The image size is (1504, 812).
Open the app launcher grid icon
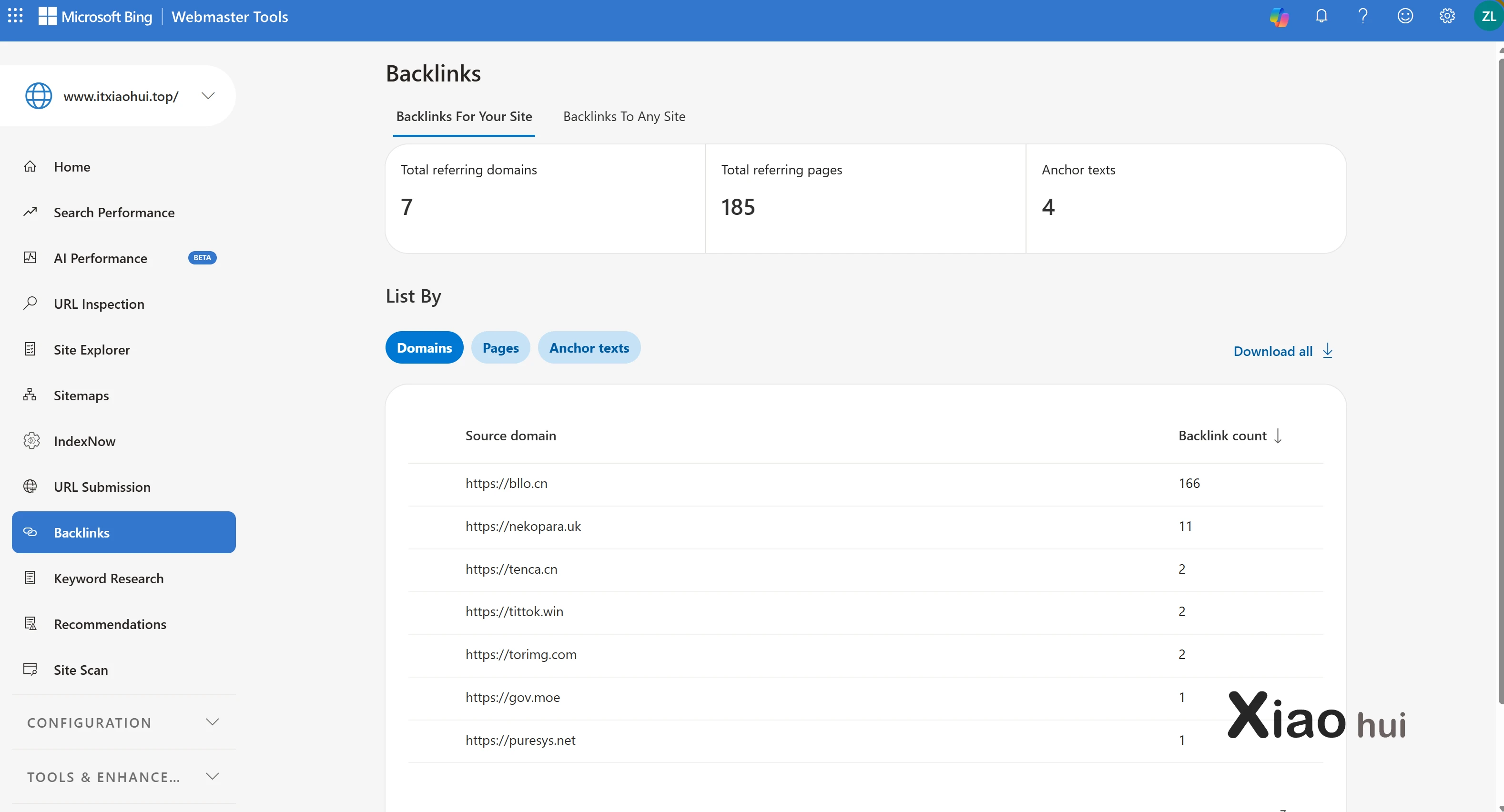pos(16,16)
